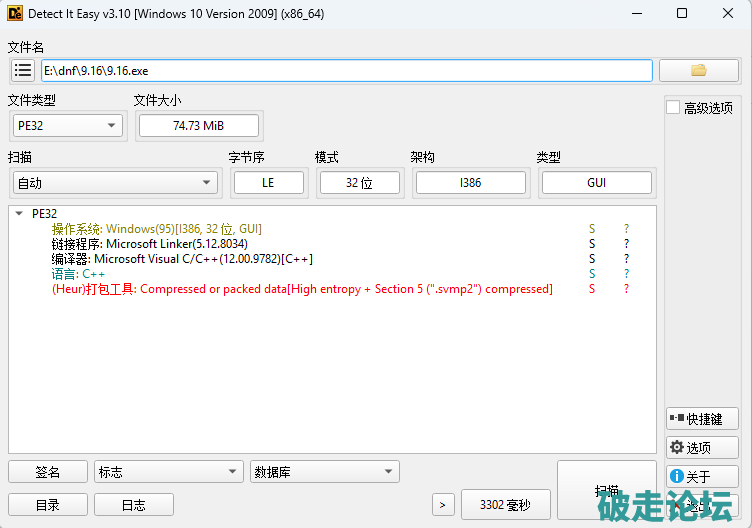Click the S link on the 操作系统 row
This screenshot has width=752, height=528.
592,229
